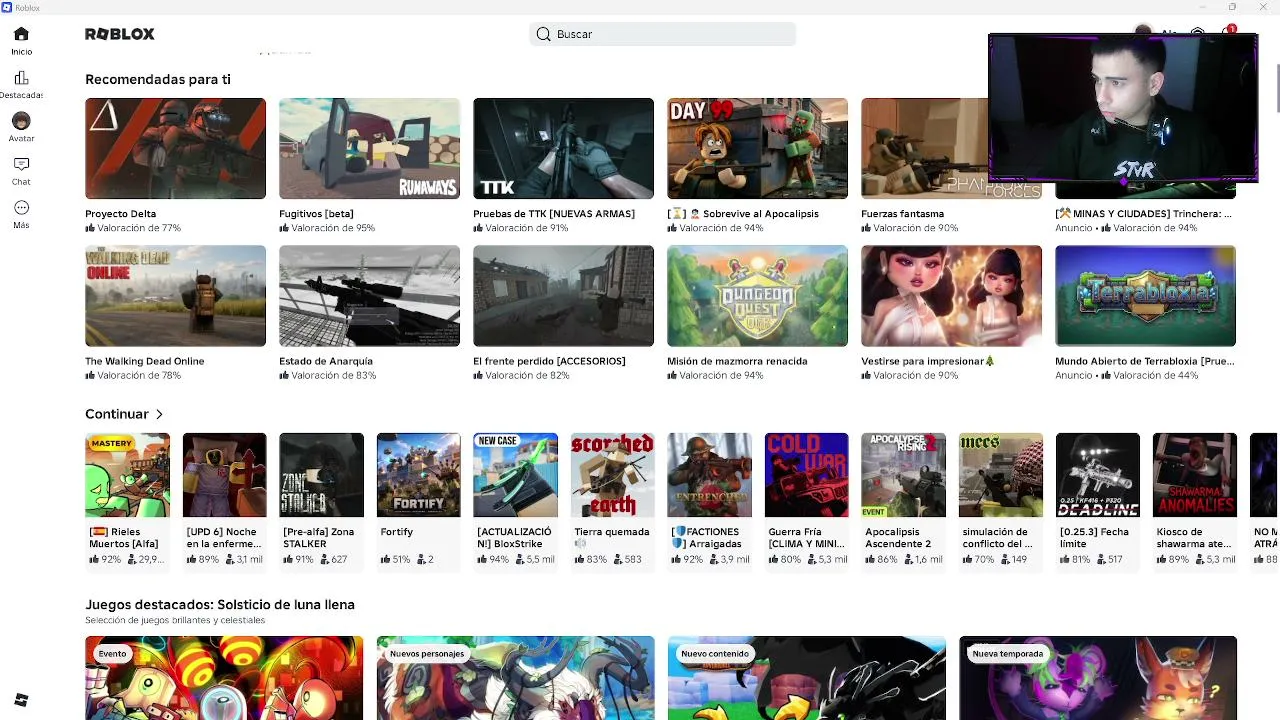
Task: Open Guerra Fría Cold War icon
Action: (806, 475)
